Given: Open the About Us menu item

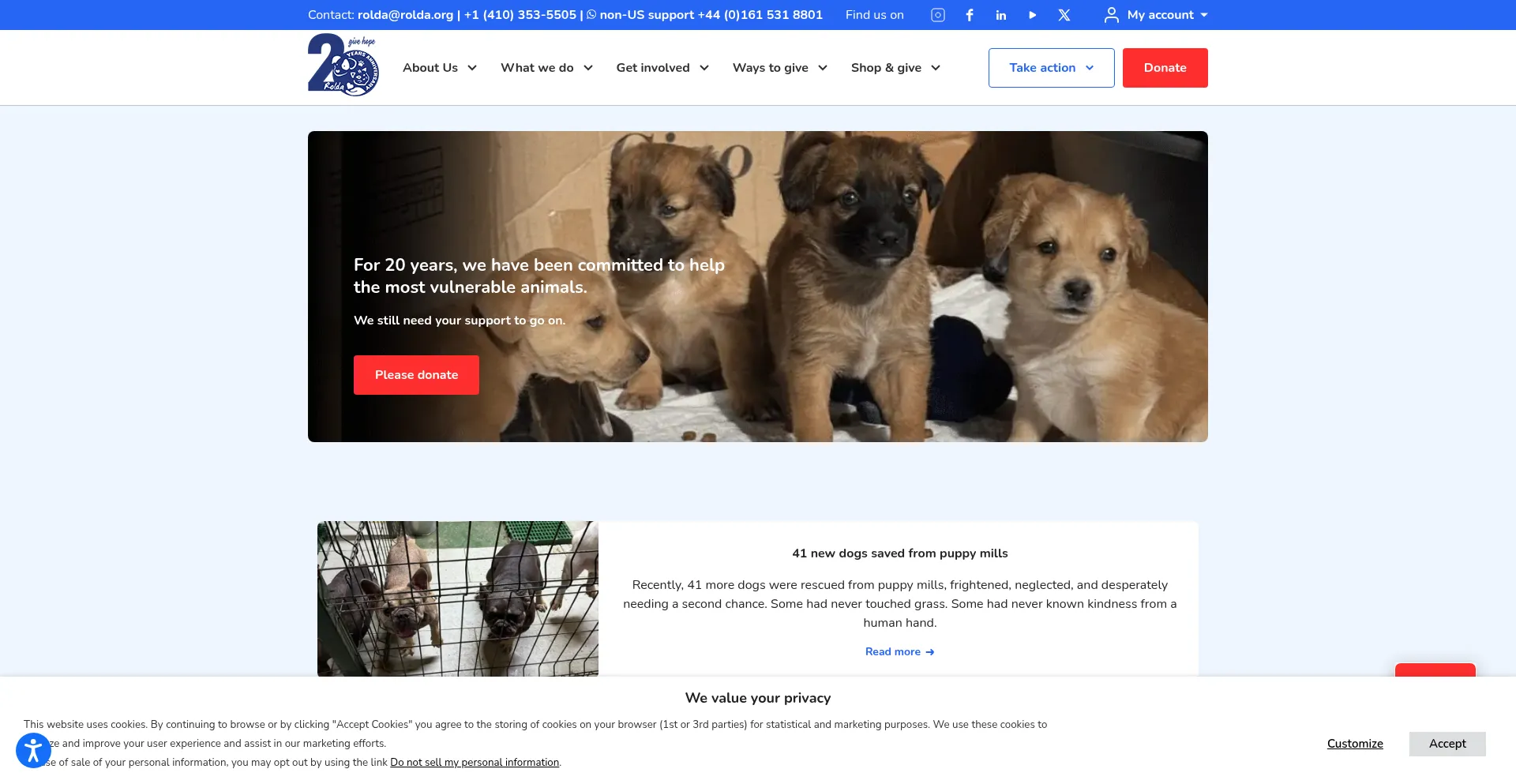Looking at the screenshot, I should pyautogui.click(x=430, y=68).
